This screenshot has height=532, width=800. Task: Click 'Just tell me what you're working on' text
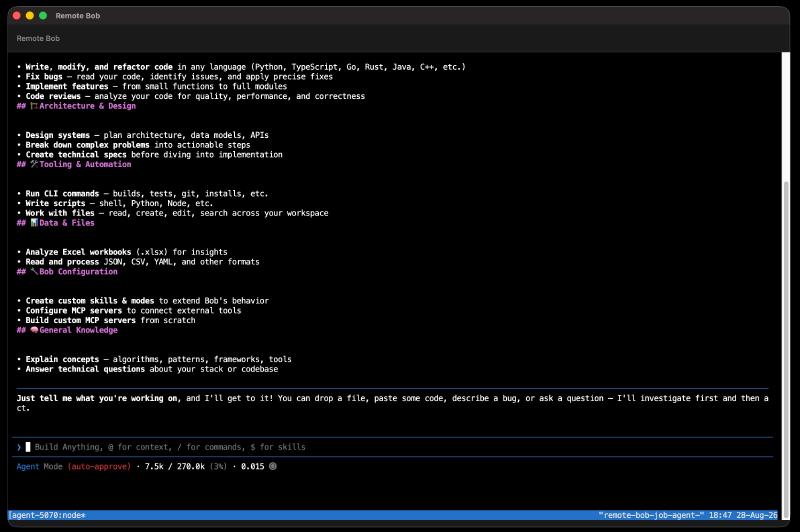click(x=98, y=398)
